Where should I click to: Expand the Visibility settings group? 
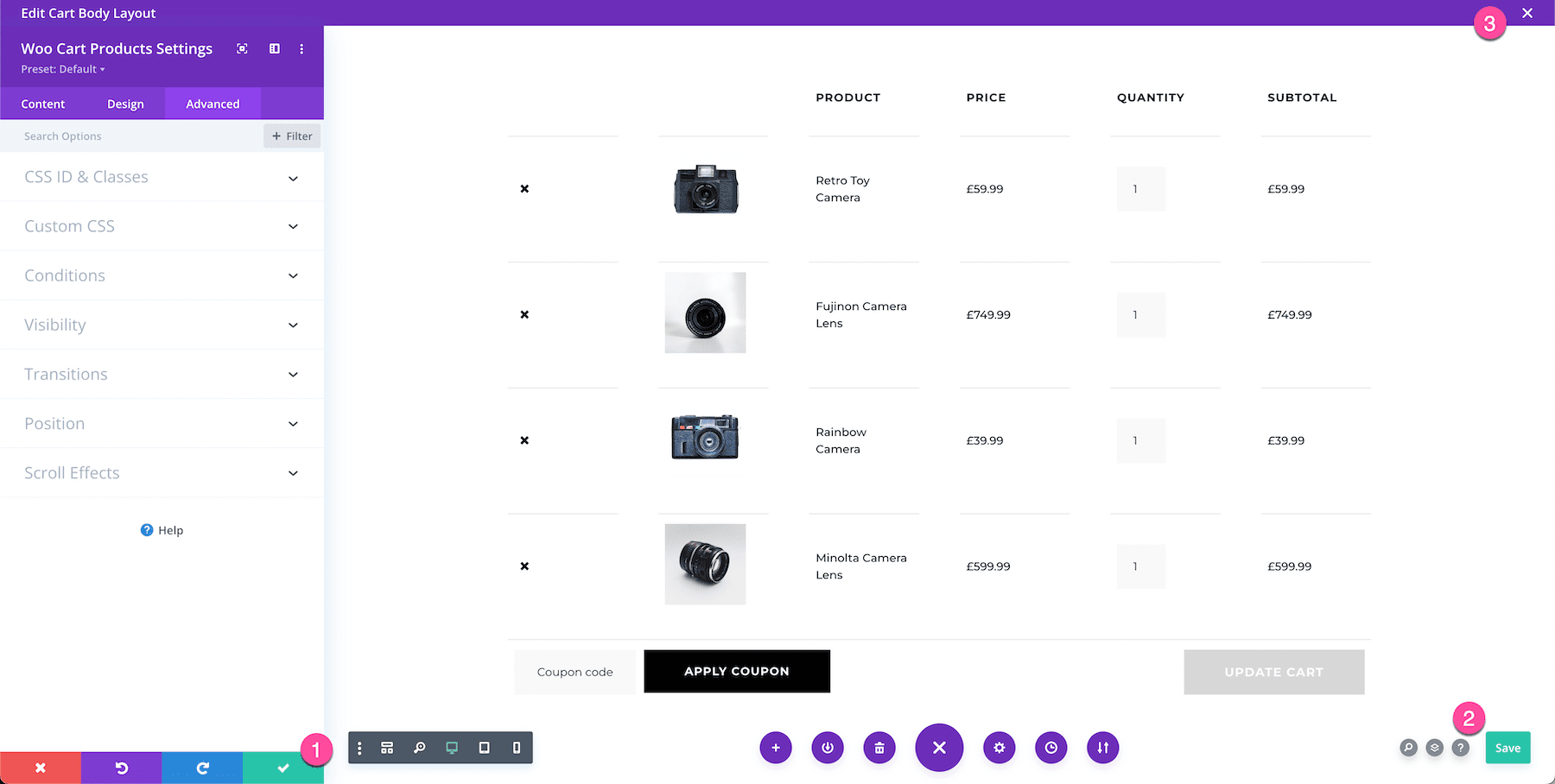tap(162, 326)
